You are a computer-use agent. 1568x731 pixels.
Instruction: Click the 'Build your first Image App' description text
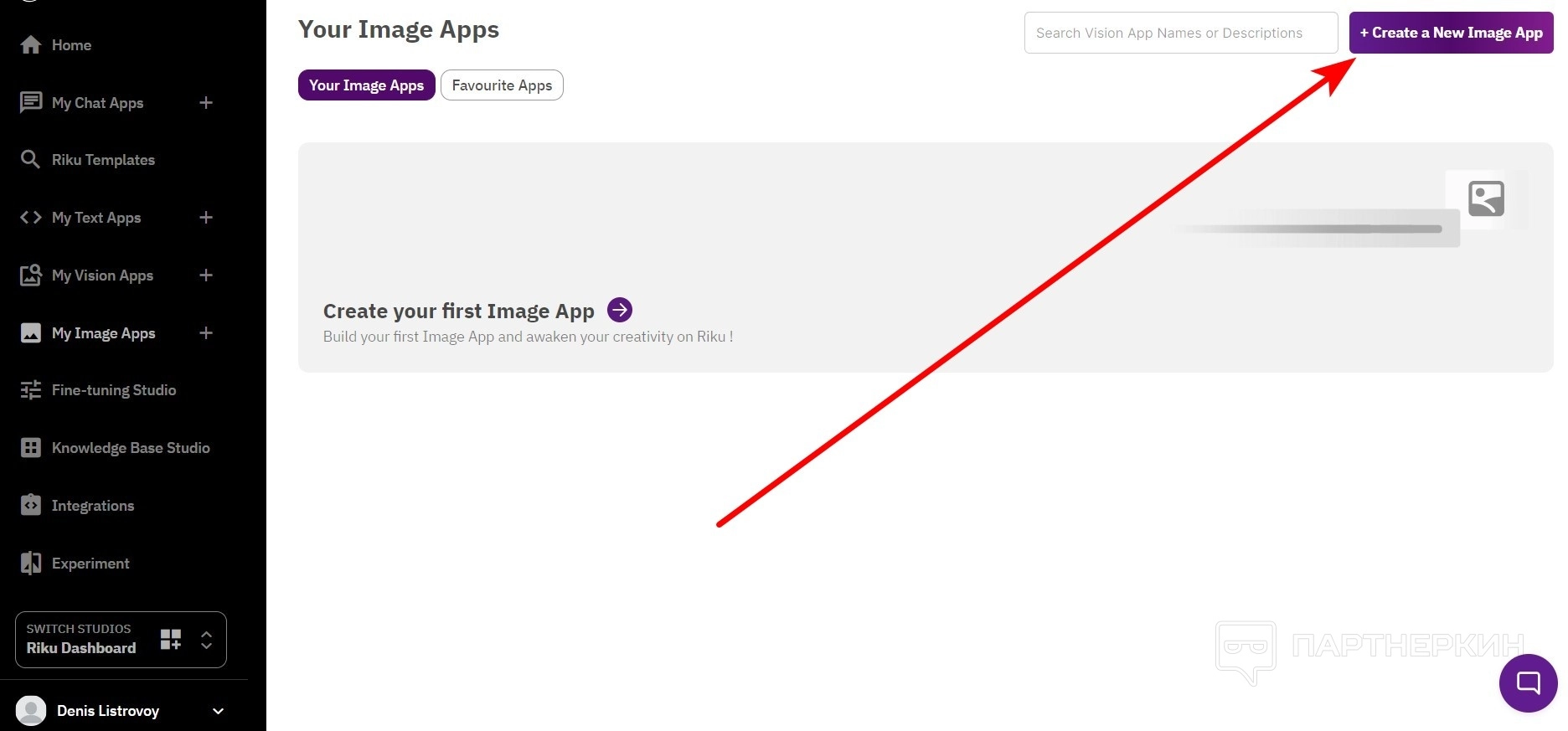pos(529,337)
